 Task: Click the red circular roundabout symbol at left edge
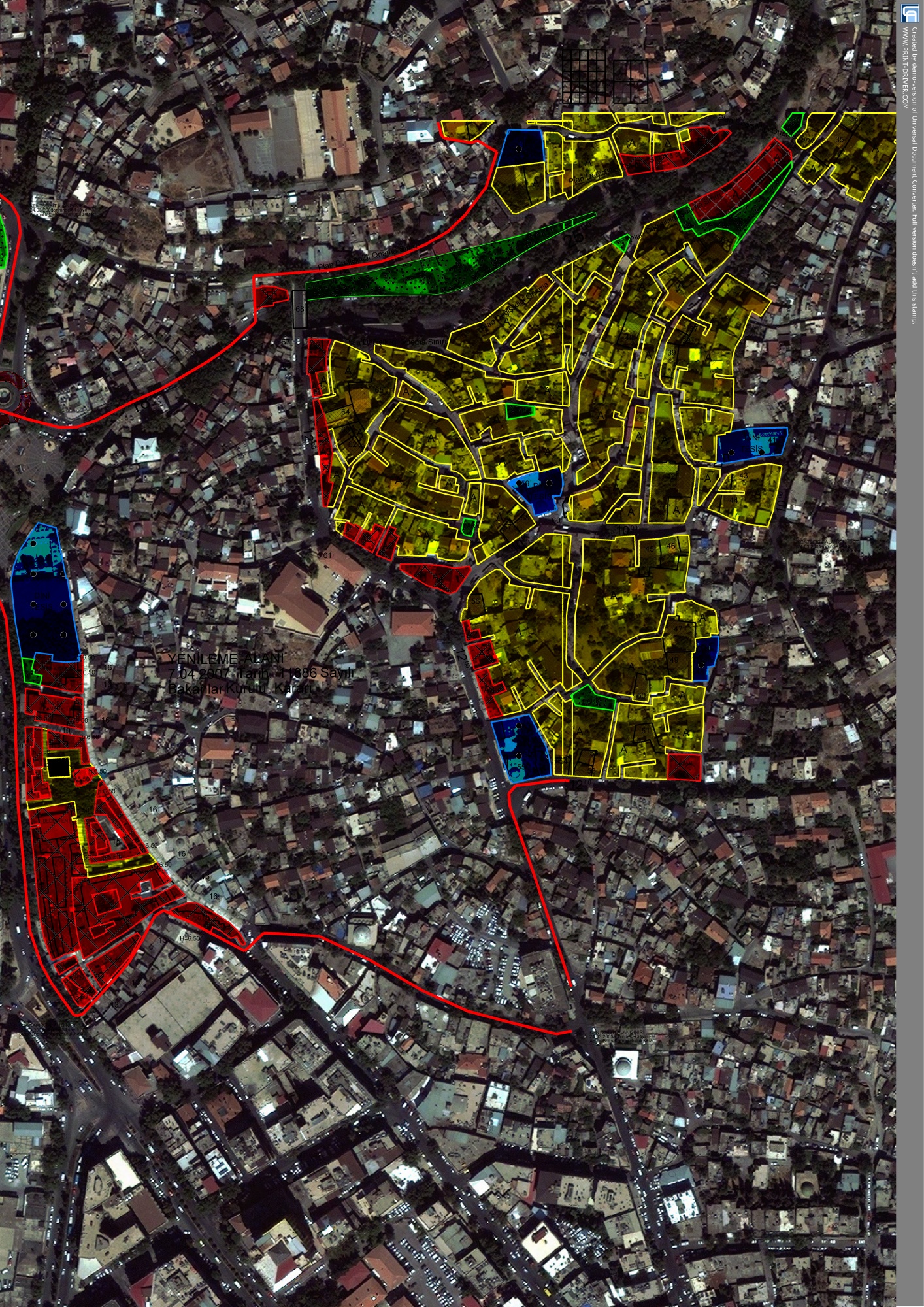point(8,392)
